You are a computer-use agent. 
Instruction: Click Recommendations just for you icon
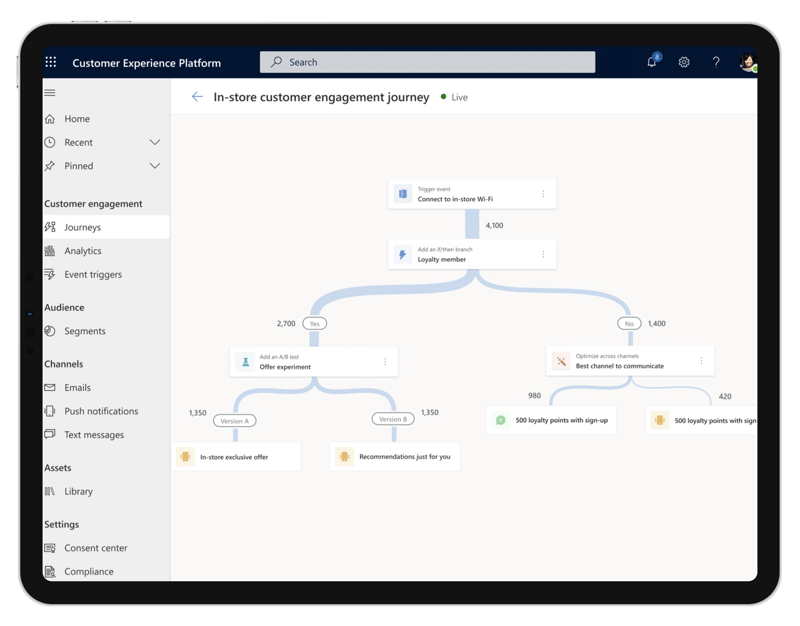344,457
